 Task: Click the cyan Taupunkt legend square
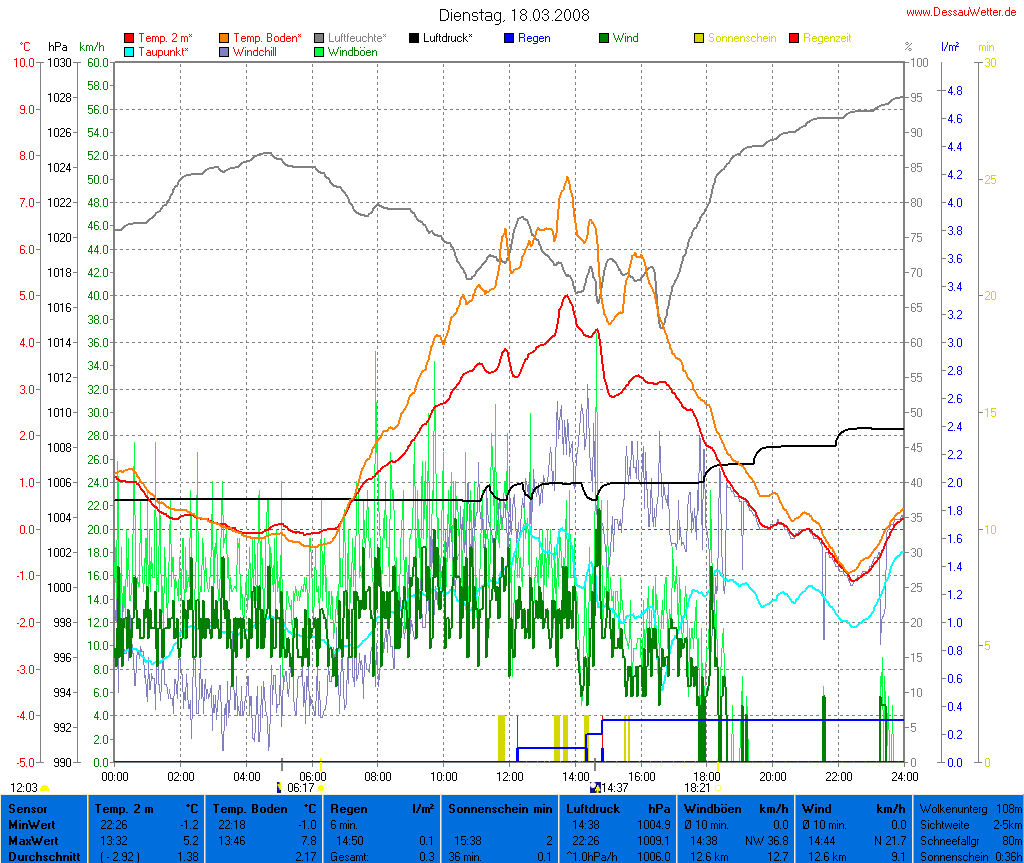(129, 52)
